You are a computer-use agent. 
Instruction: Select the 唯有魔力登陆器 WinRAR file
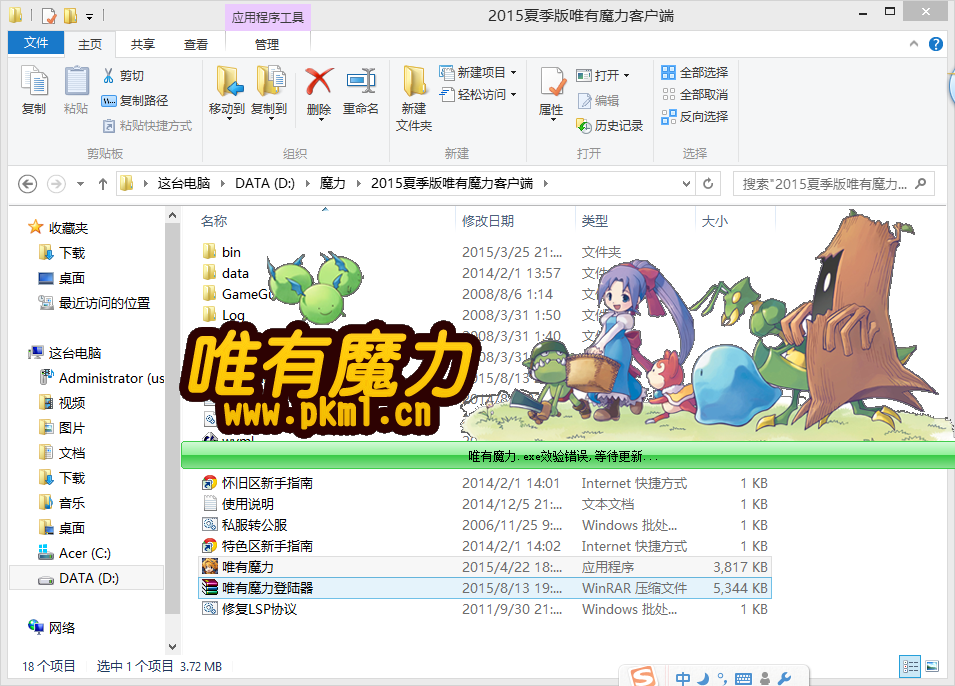pos(485,588)
